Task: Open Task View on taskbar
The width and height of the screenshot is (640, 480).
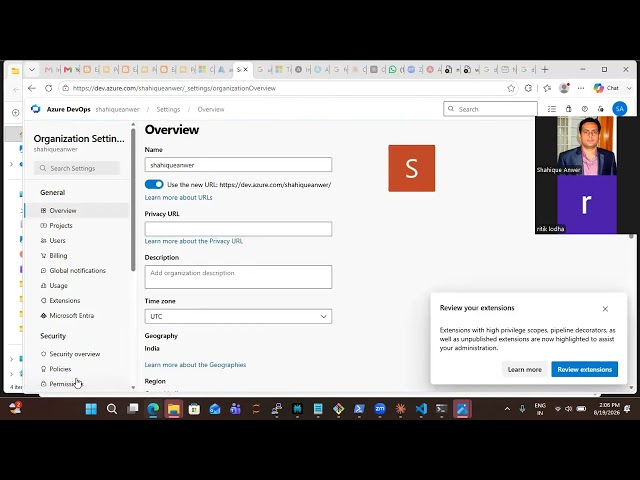Action: (x=133, y=409)
